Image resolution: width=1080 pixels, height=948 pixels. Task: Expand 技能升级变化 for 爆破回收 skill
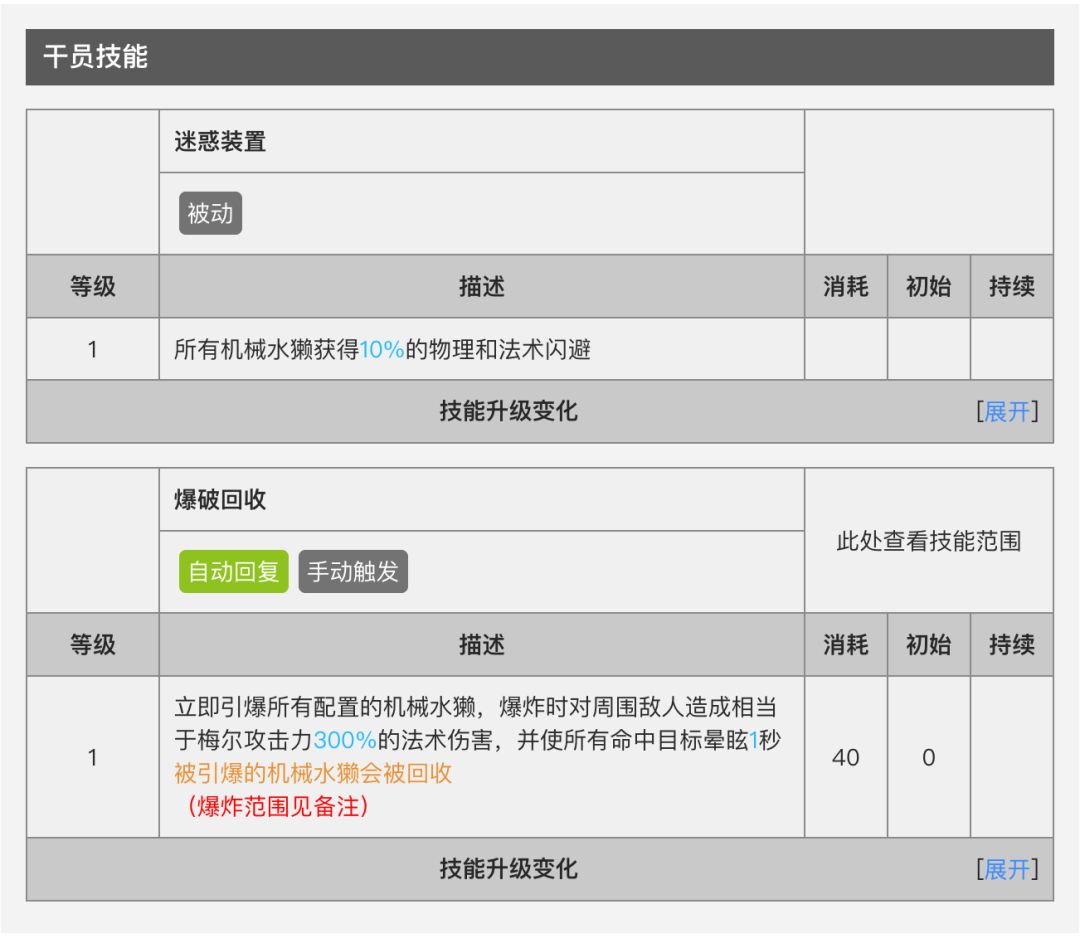pyautogui.click(x=1007, y=869)
